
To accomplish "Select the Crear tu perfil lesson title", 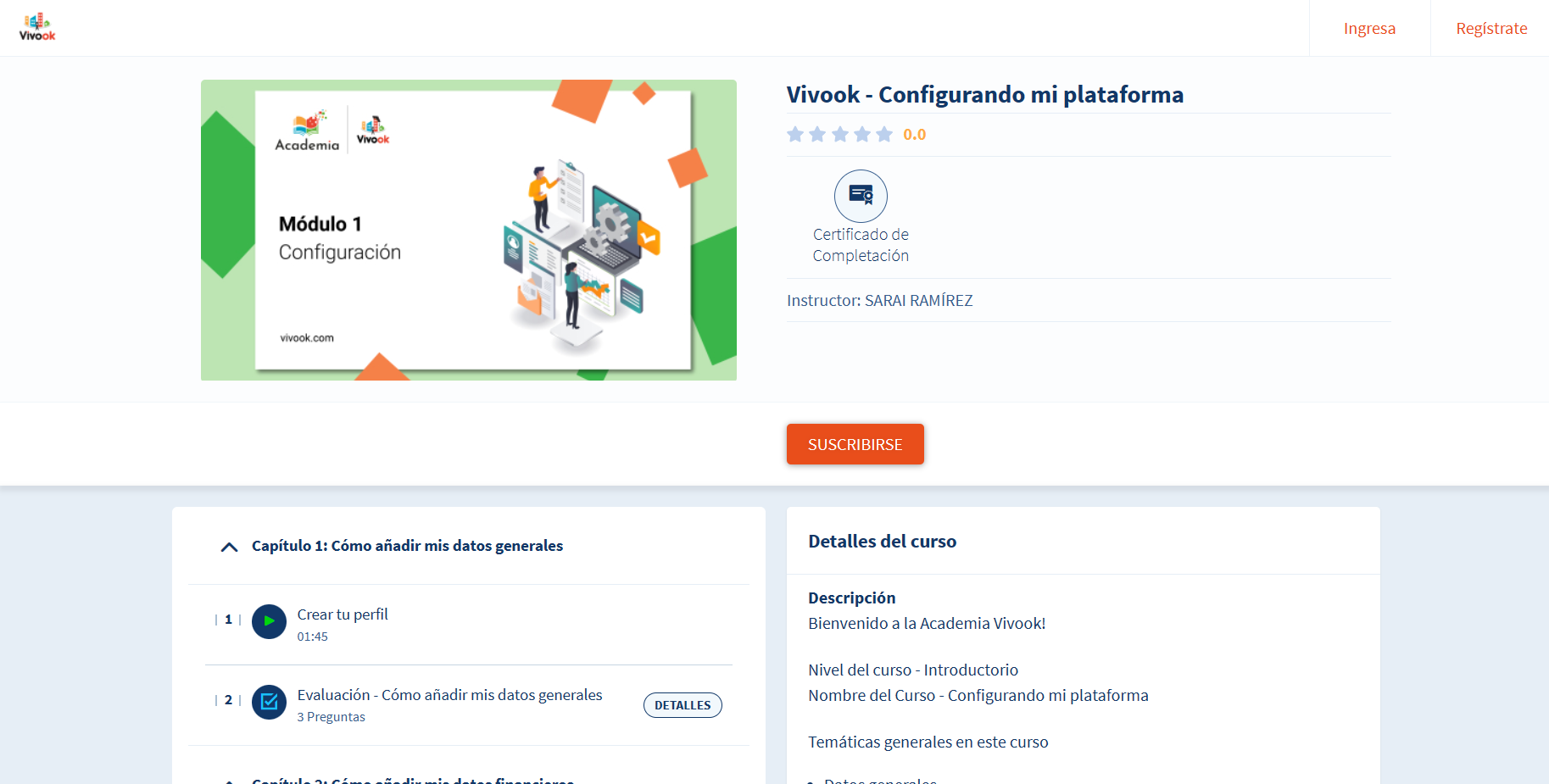I will pyautogui.click(x=343, y=614).
